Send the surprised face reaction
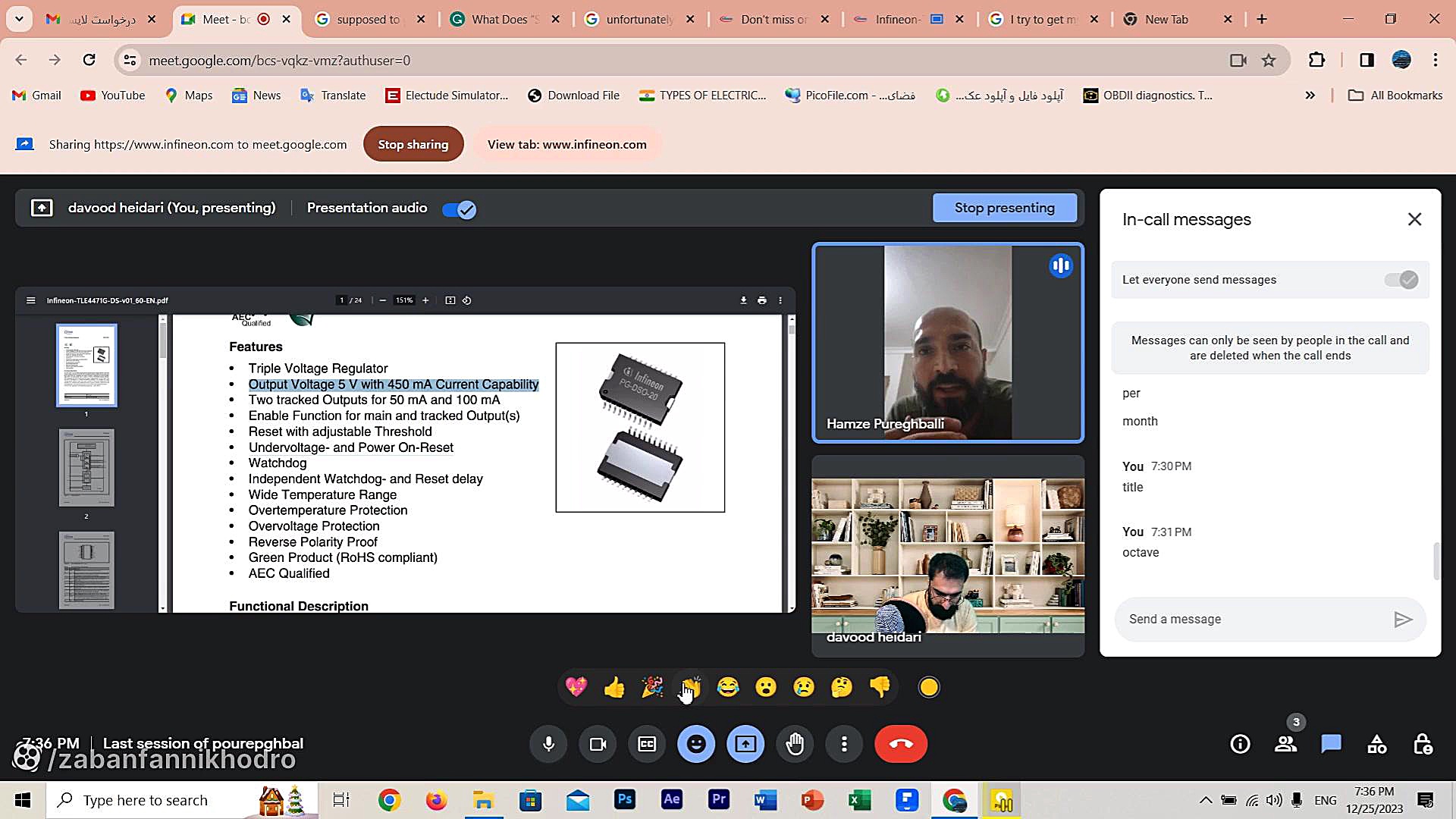The image size is (1456, 819). click(766, 687)
